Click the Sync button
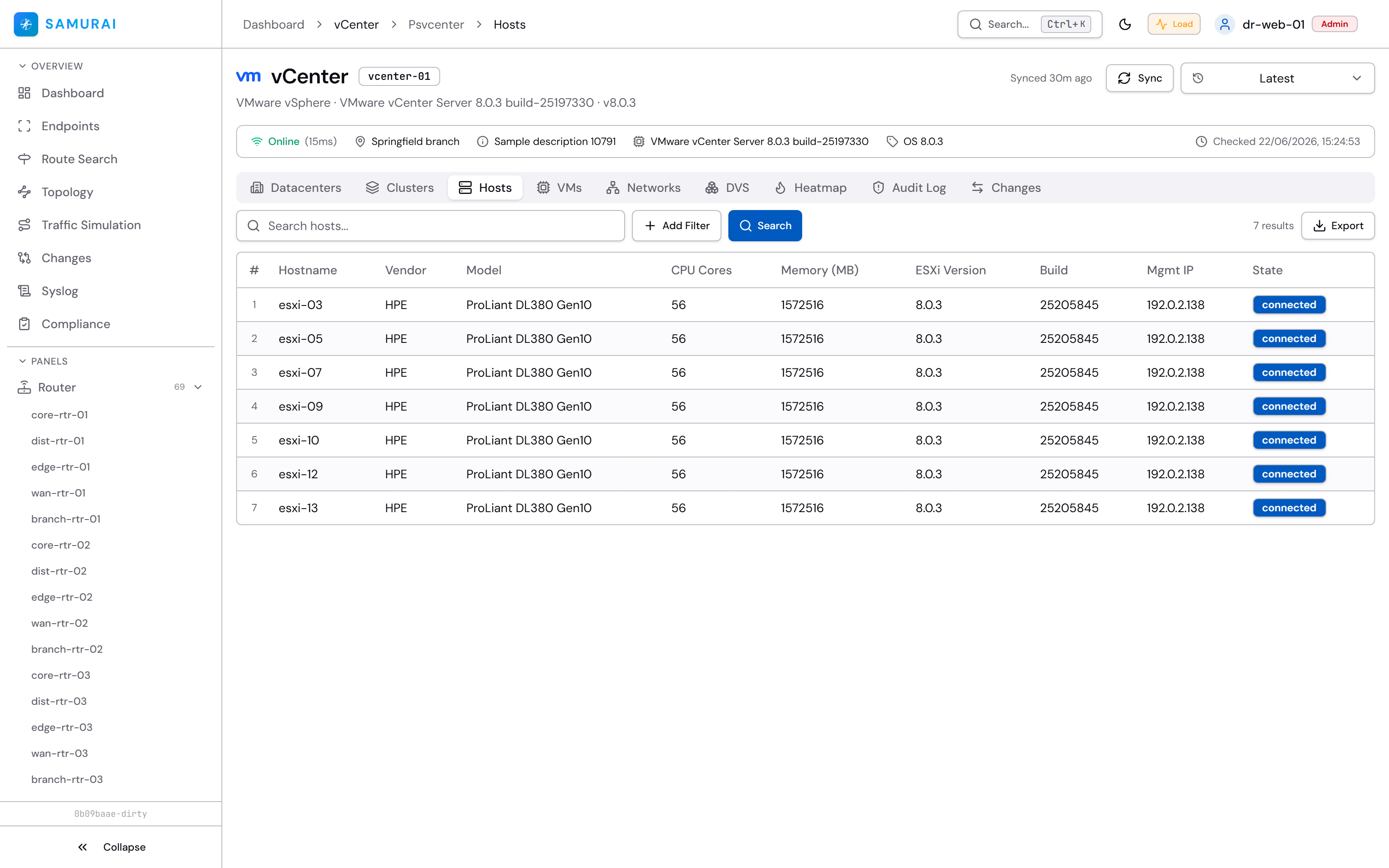1389x868 pixels. point(1139,78)
